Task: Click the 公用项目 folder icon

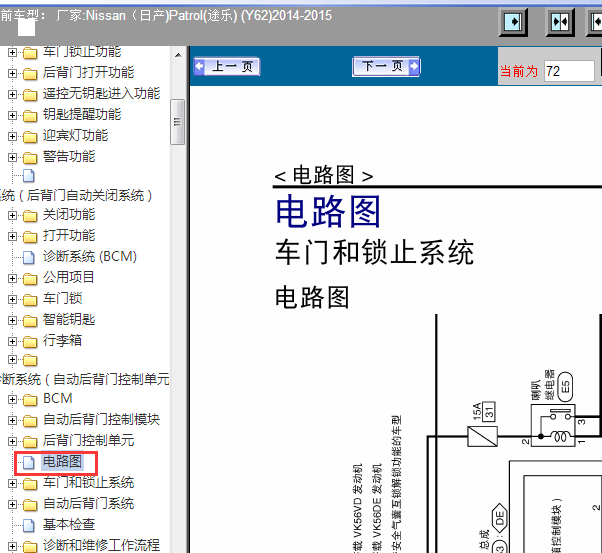Action: coord(30,279)
